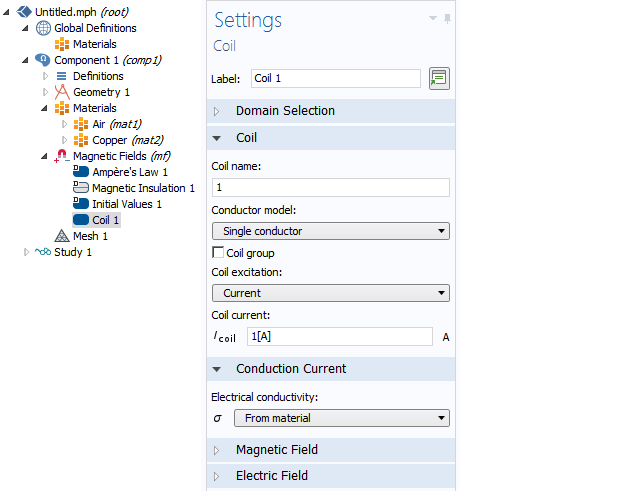Click the Coil name text field

click(x=331, y=187)
